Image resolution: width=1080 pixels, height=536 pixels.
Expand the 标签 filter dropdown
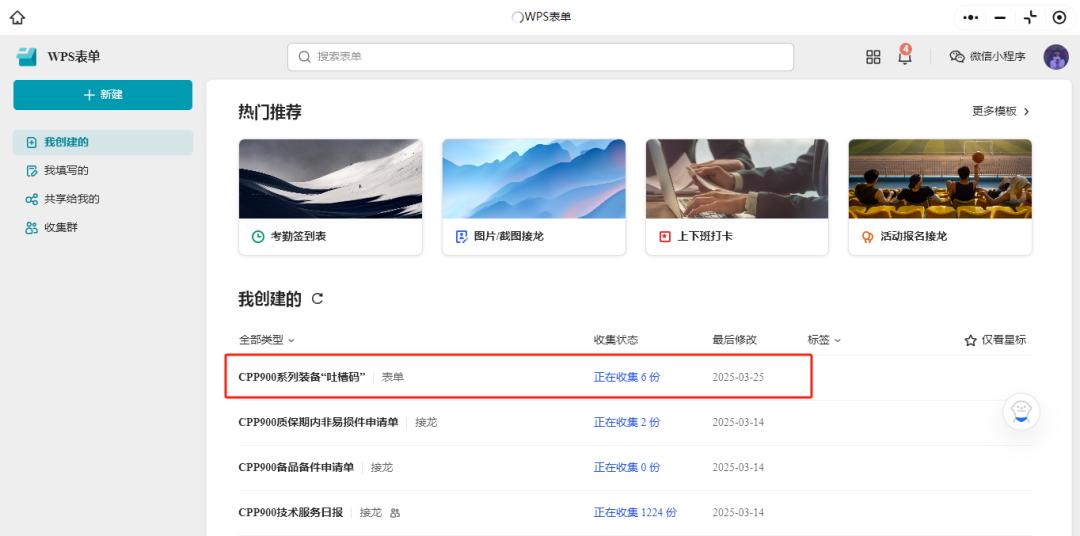click(x=824, y=340)
